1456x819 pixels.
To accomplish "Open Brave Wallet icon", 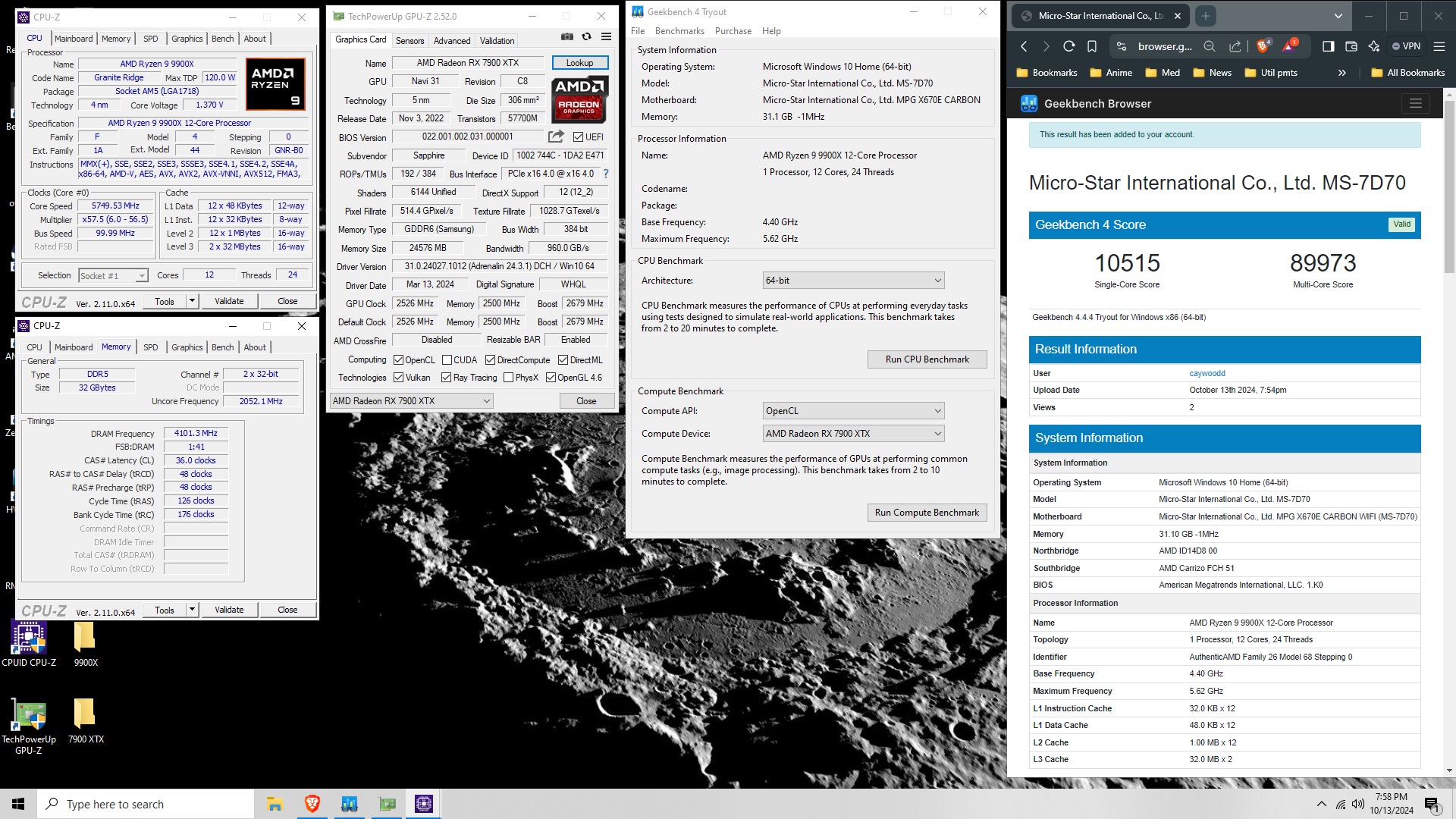I will pyautogui.click(x=1351, y=46).
